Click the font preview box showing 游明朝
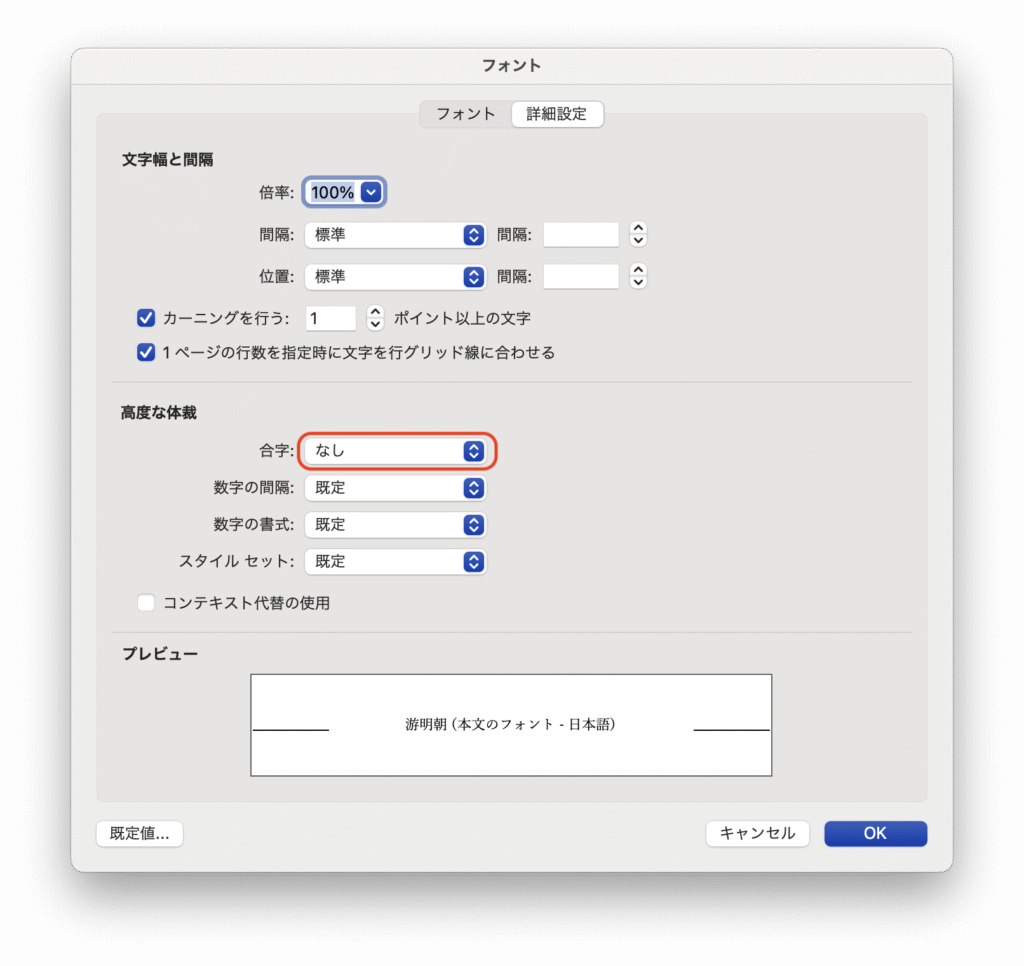Screen dimensions: 1024x966 (x=511, y=726)
